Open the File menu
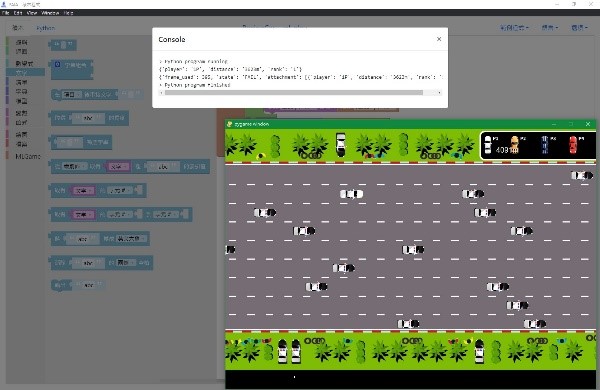 [5, 13]
